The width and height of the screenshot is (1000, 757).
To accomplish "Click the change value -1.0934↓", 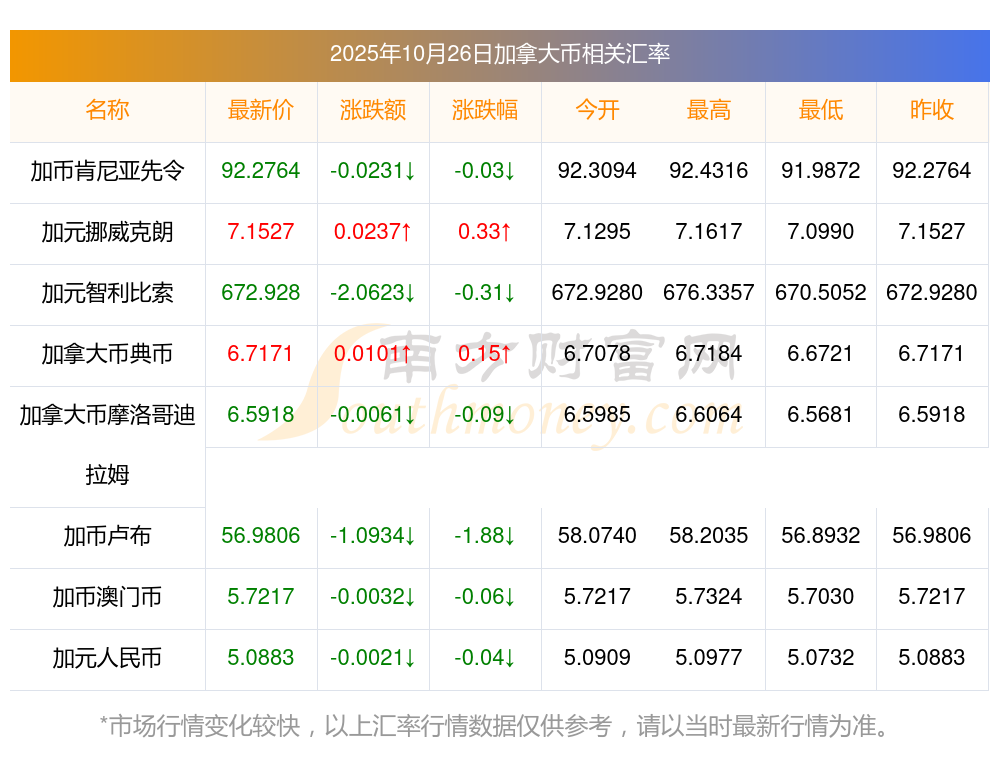I will [373, 535].
